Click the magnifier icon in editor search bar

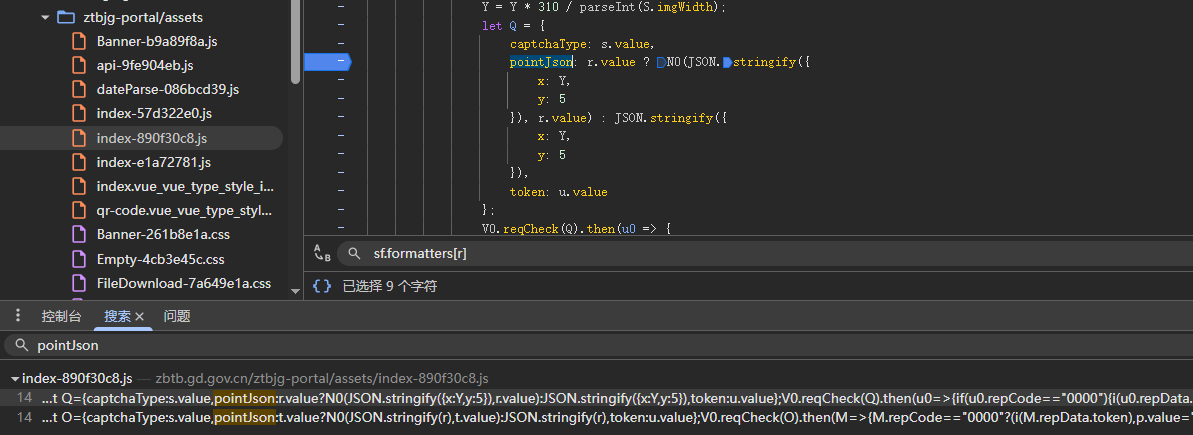(354, 253)
